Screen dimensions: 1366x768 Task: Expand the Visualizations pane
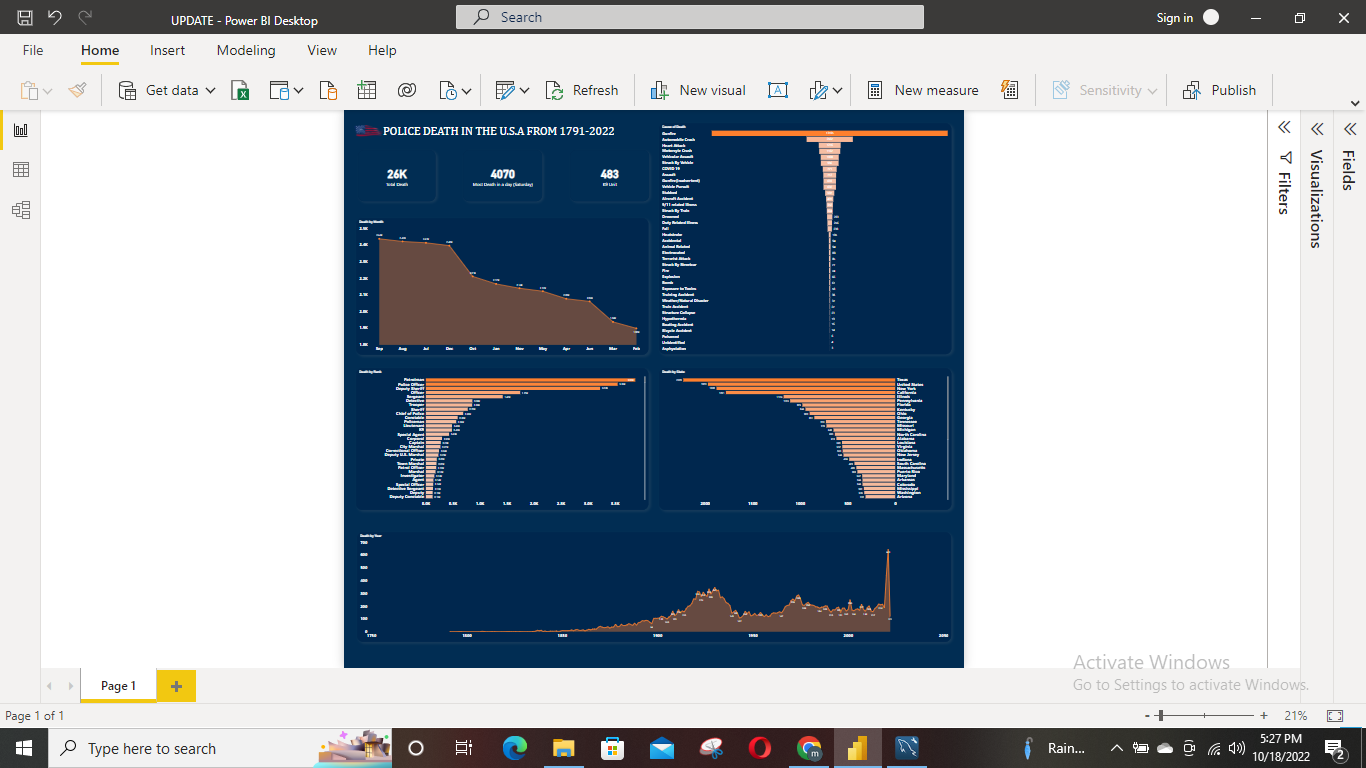click(x=1317, y=128)
